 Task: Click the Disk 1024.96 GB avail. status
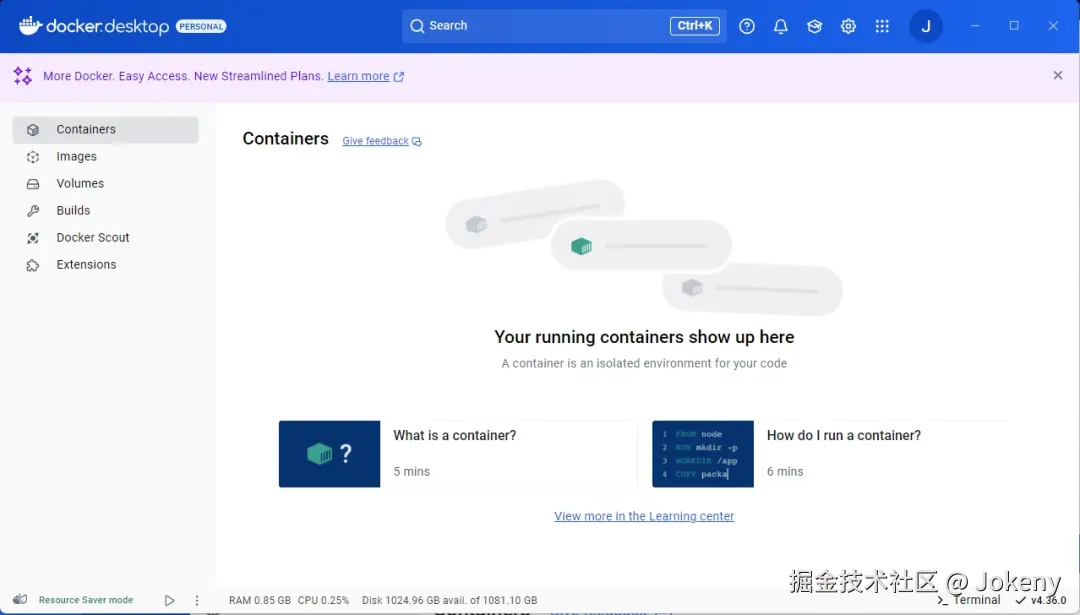(450, 601)
